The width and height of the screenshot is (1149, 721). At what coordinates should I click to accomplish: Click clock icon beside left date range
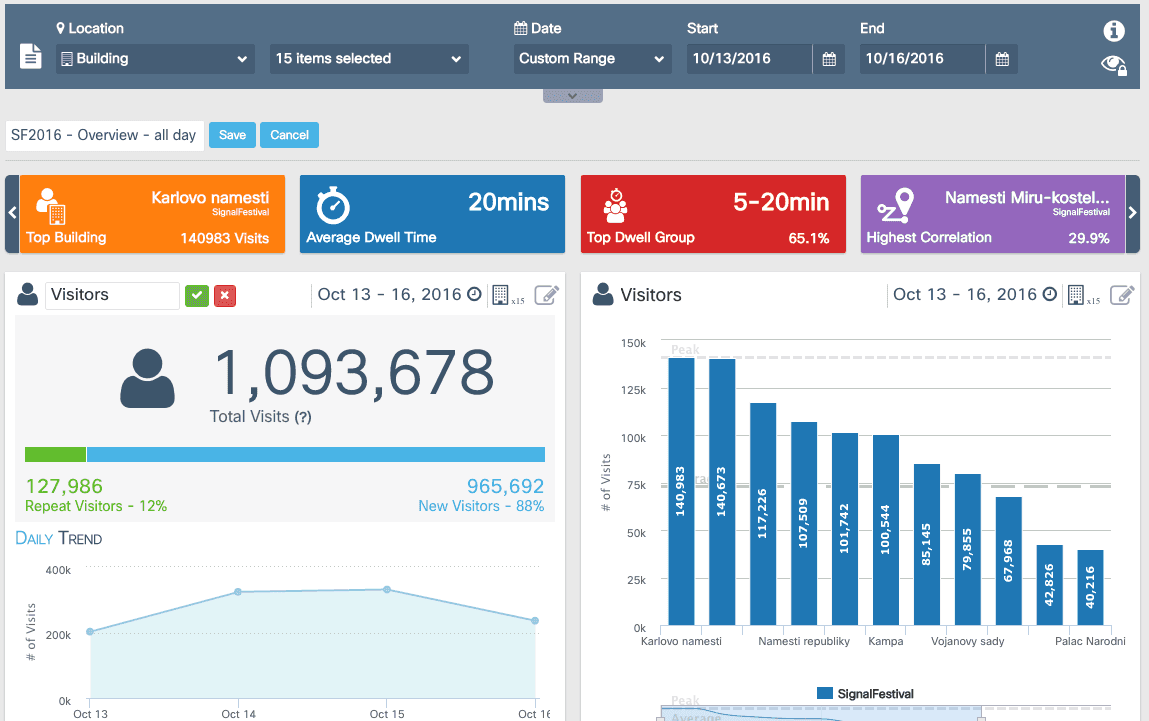pos(474,295)
